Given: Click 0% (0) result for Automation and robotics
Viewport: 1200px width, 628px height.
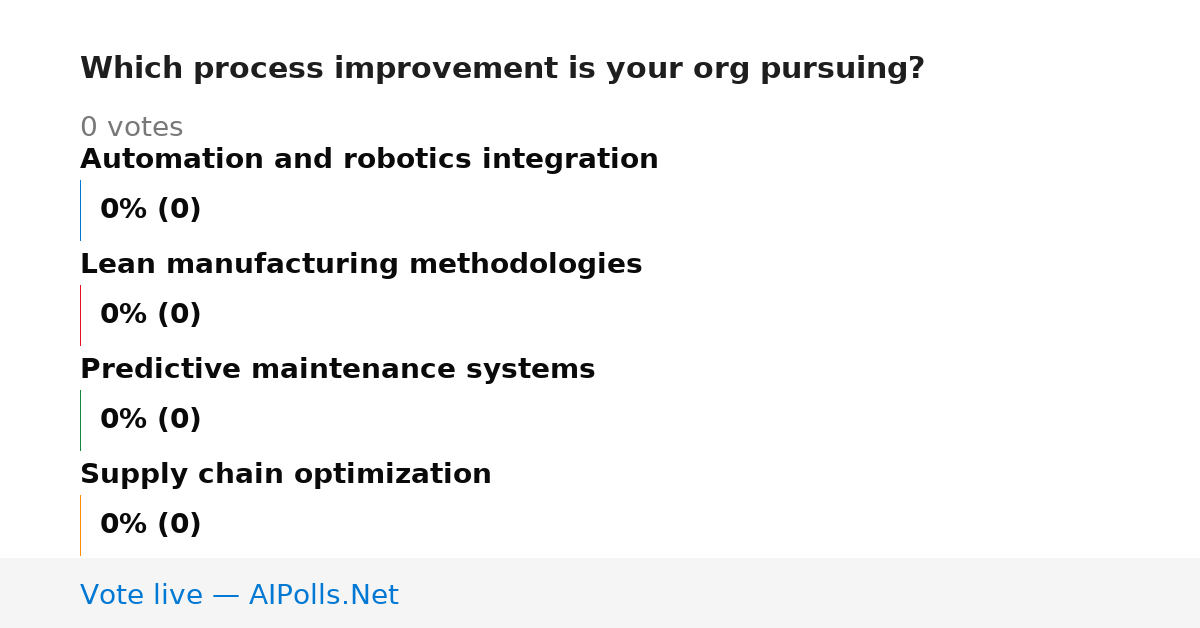Looking at the screenshot, I should click(151, 210).
